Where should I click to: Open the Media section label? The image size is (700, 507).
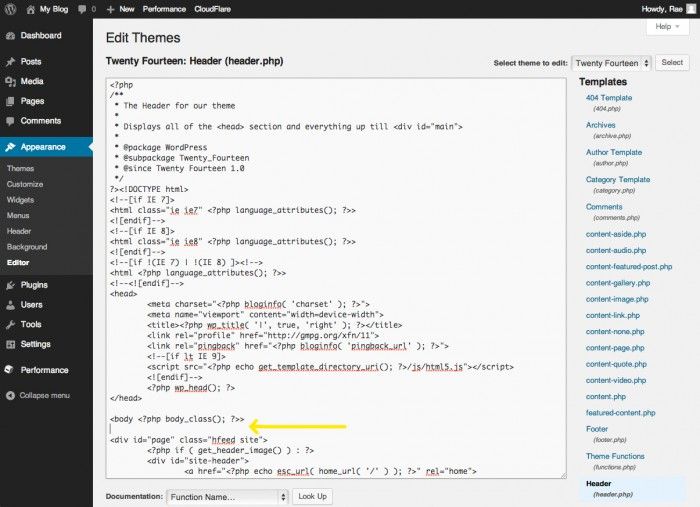tap(32, 81)
